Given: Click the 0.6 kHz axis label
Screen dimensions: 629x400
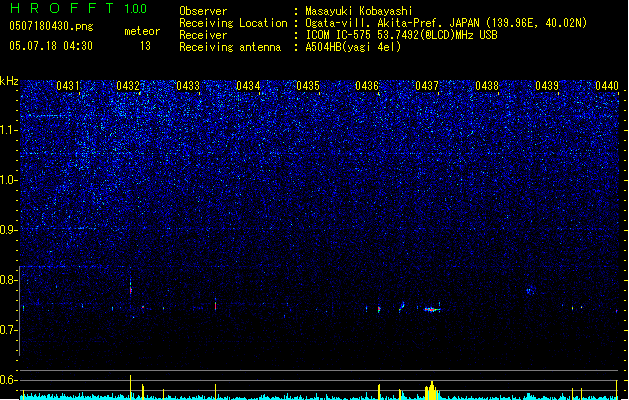Looking at the screenshot, I should [9, 380].
